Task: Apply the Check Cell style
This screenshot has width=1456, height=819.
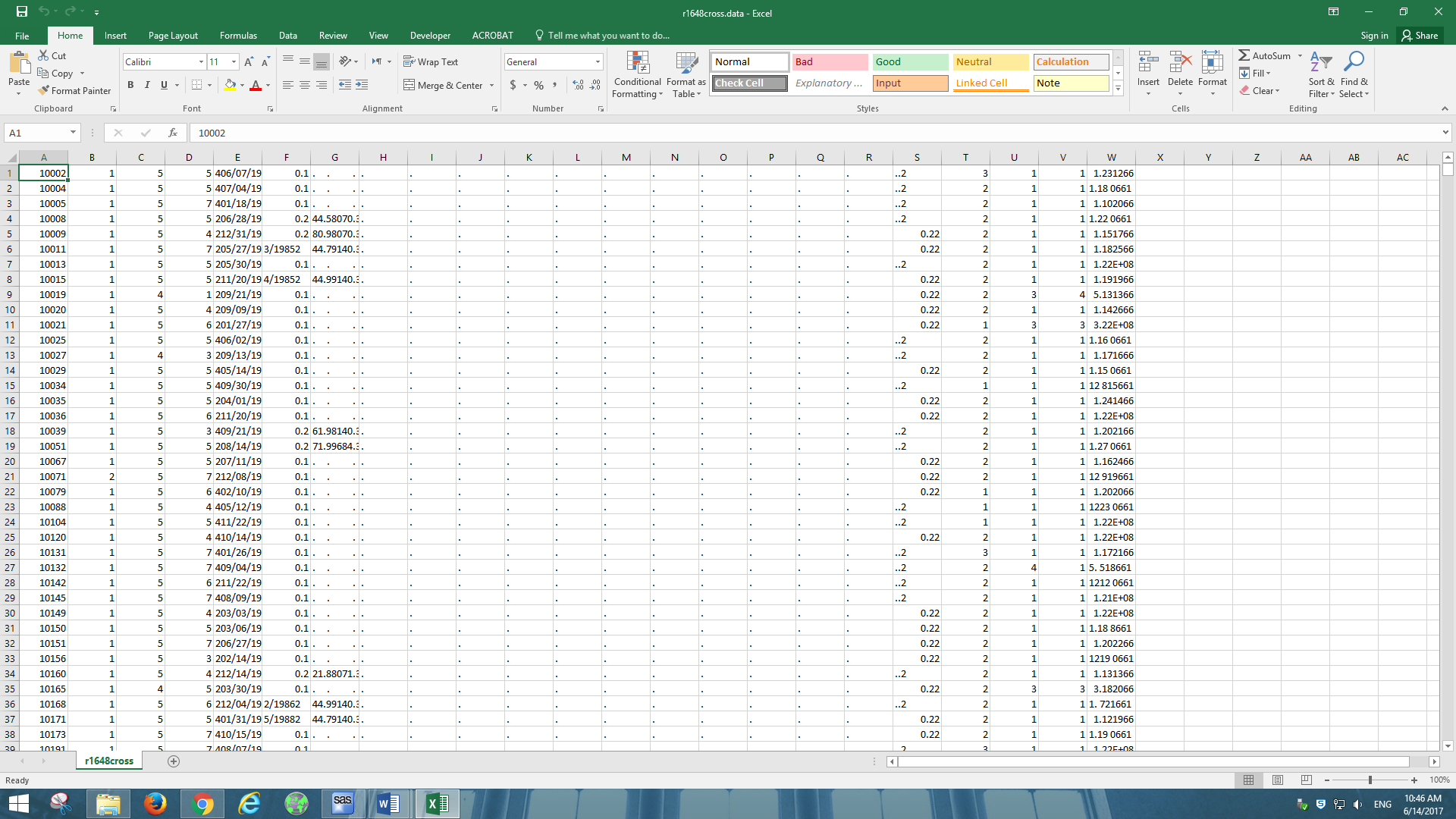Action: [749, 83]
